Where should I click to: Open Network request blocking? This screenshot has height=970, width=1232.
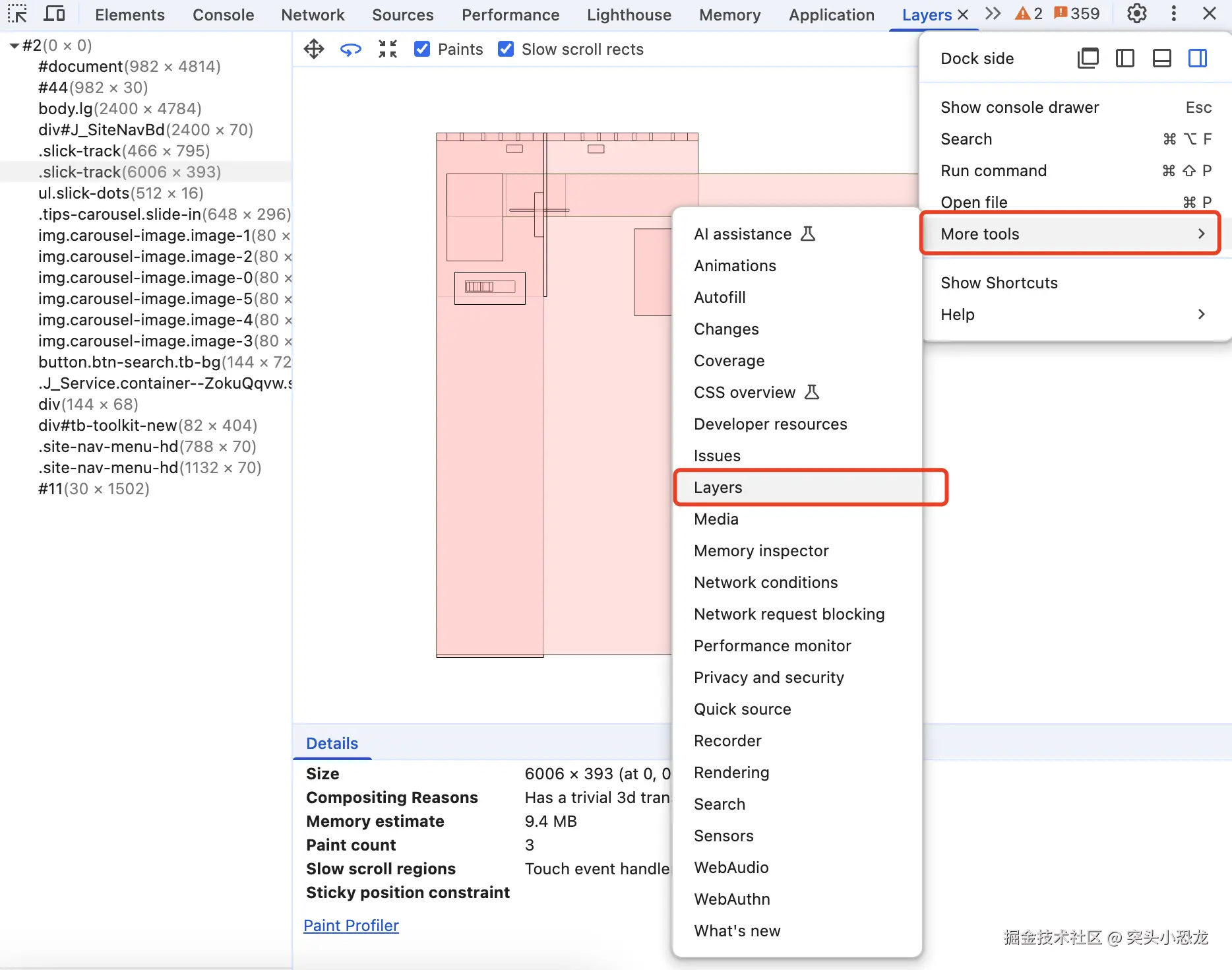[x=797, y=614]
